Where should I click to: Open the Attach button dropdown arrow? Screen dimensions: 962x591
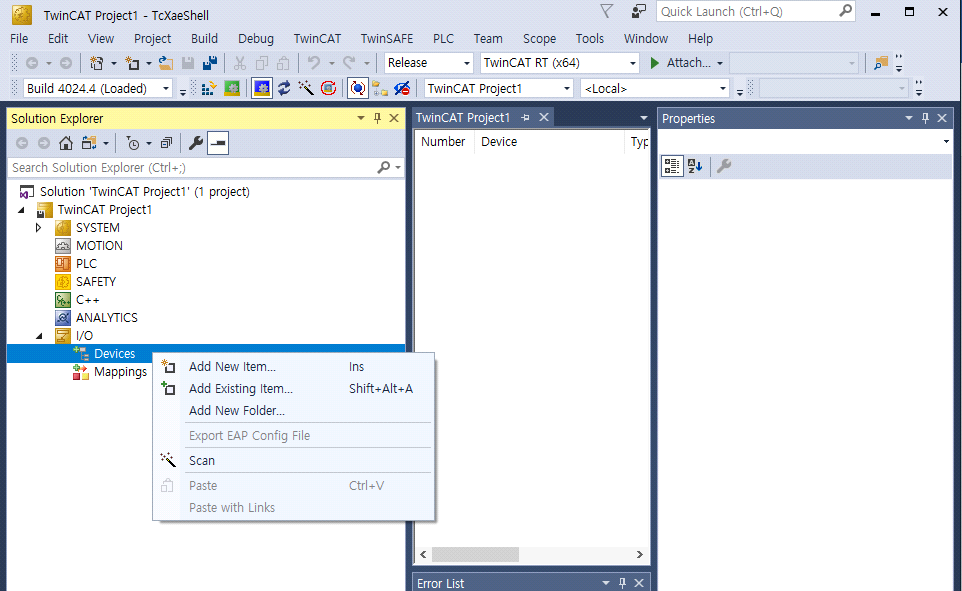pos(720,63)
